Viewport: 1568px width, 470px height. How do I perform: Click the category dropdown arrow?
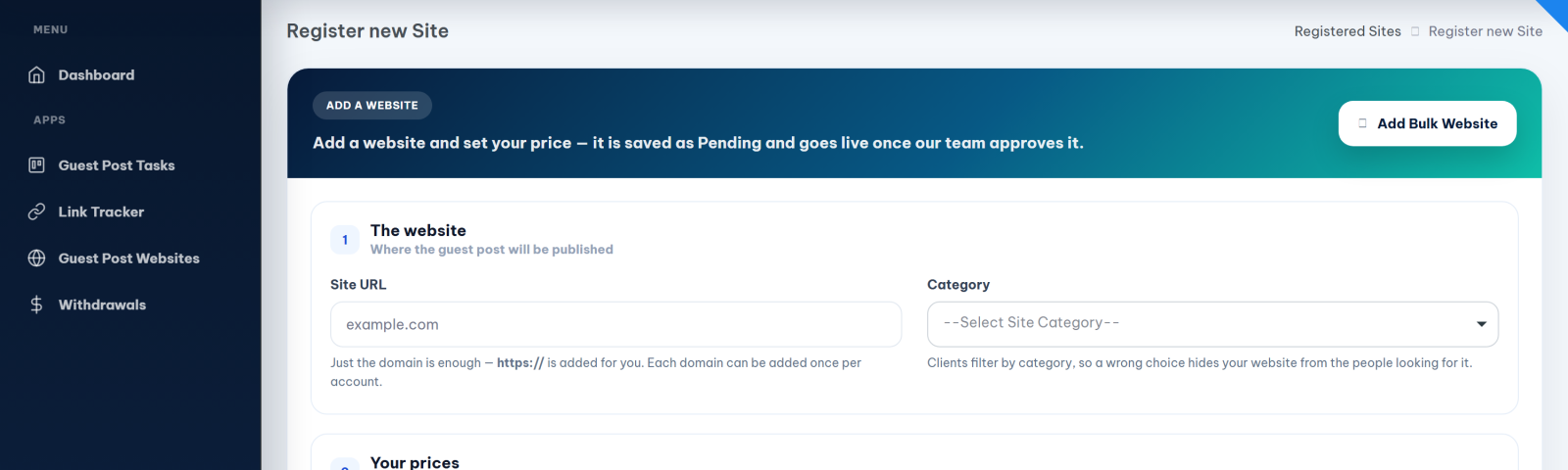click(x=1481, y=324)
